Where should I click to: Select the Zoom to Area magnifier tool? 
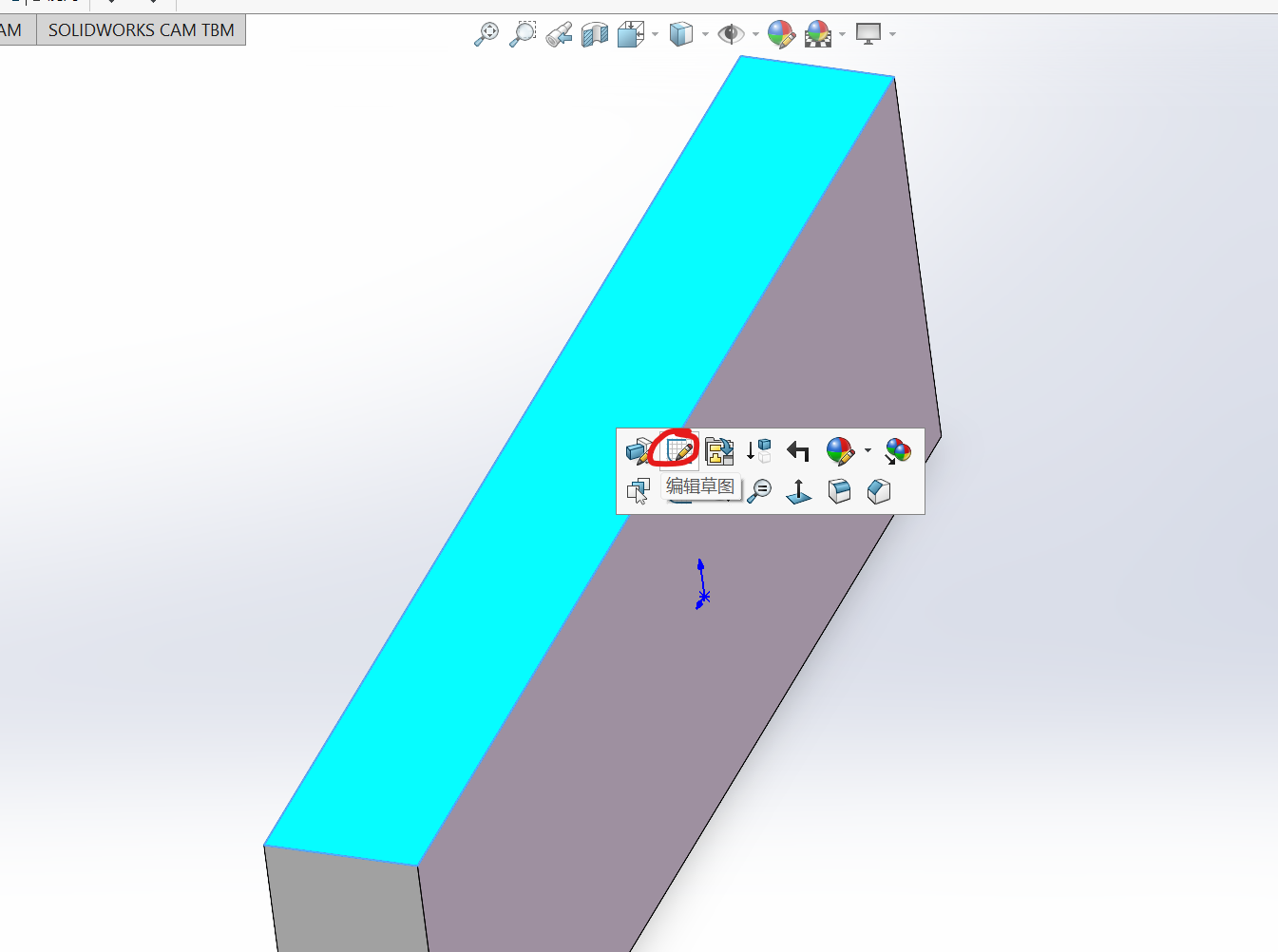point(522,34)
